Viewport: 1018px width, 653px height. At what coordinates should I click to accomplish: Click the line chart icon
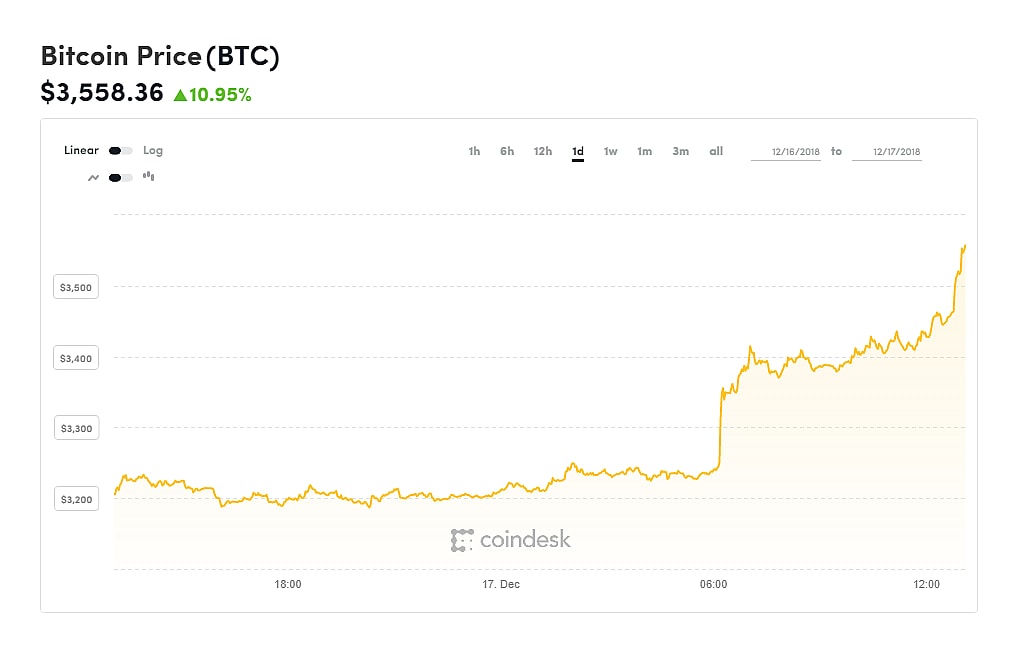click(x=94, y=177)
